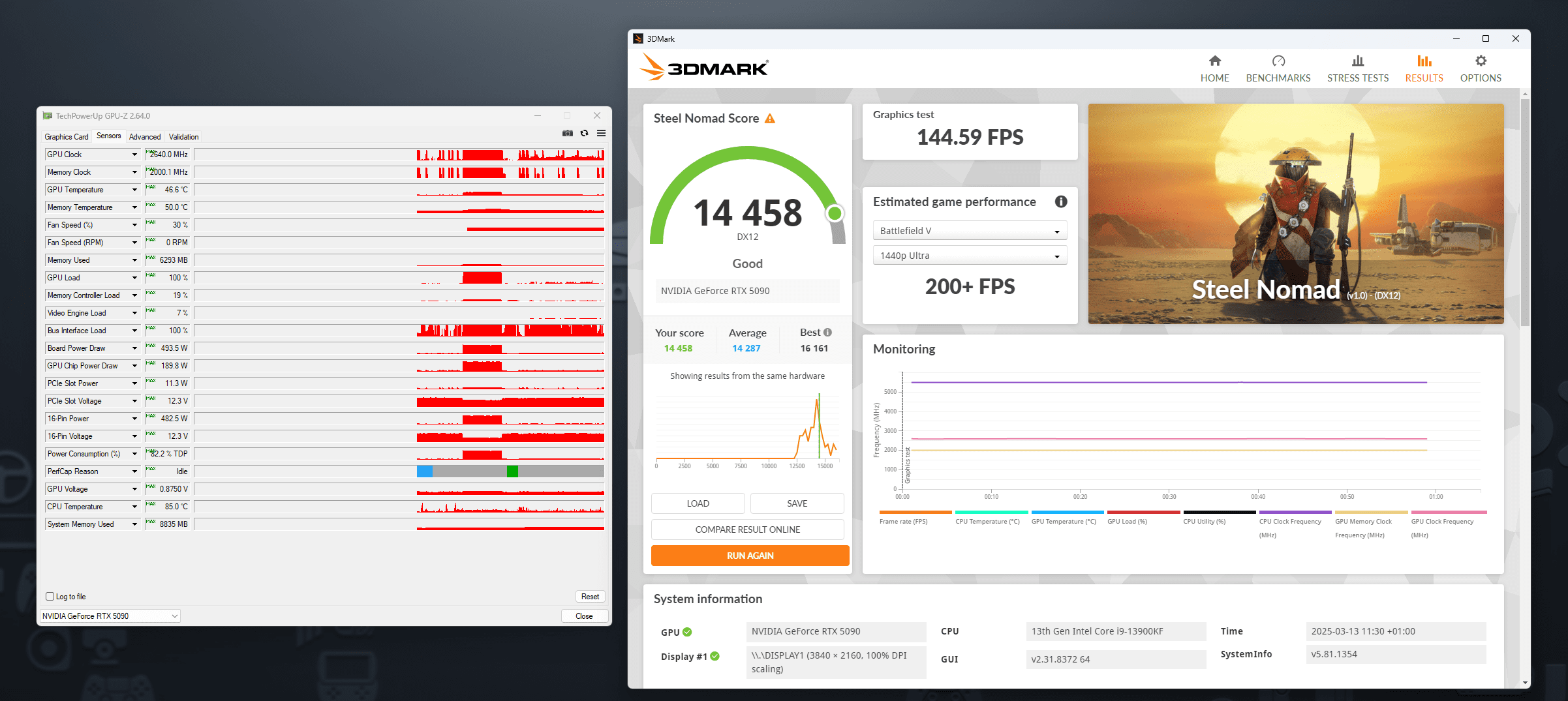Expand the GPU Temperature sensor dropdown
Viewport: 1568px width, 701px height.
[x=134, y=190]
